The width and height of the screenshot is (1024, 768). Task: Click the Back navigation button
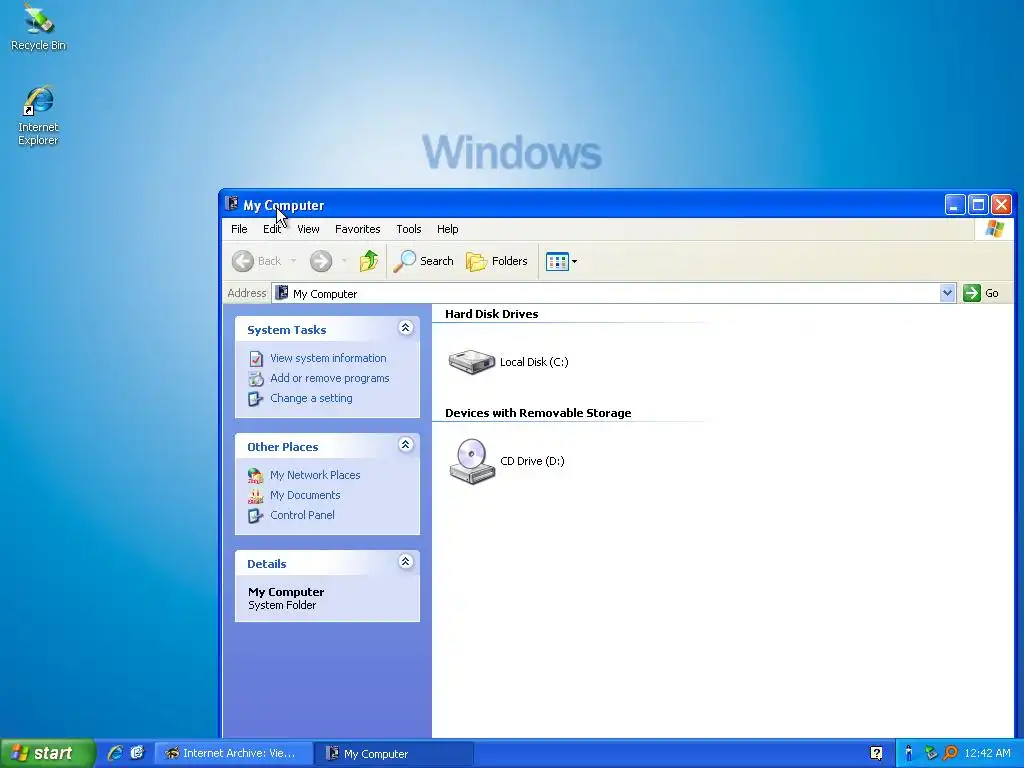256,261
